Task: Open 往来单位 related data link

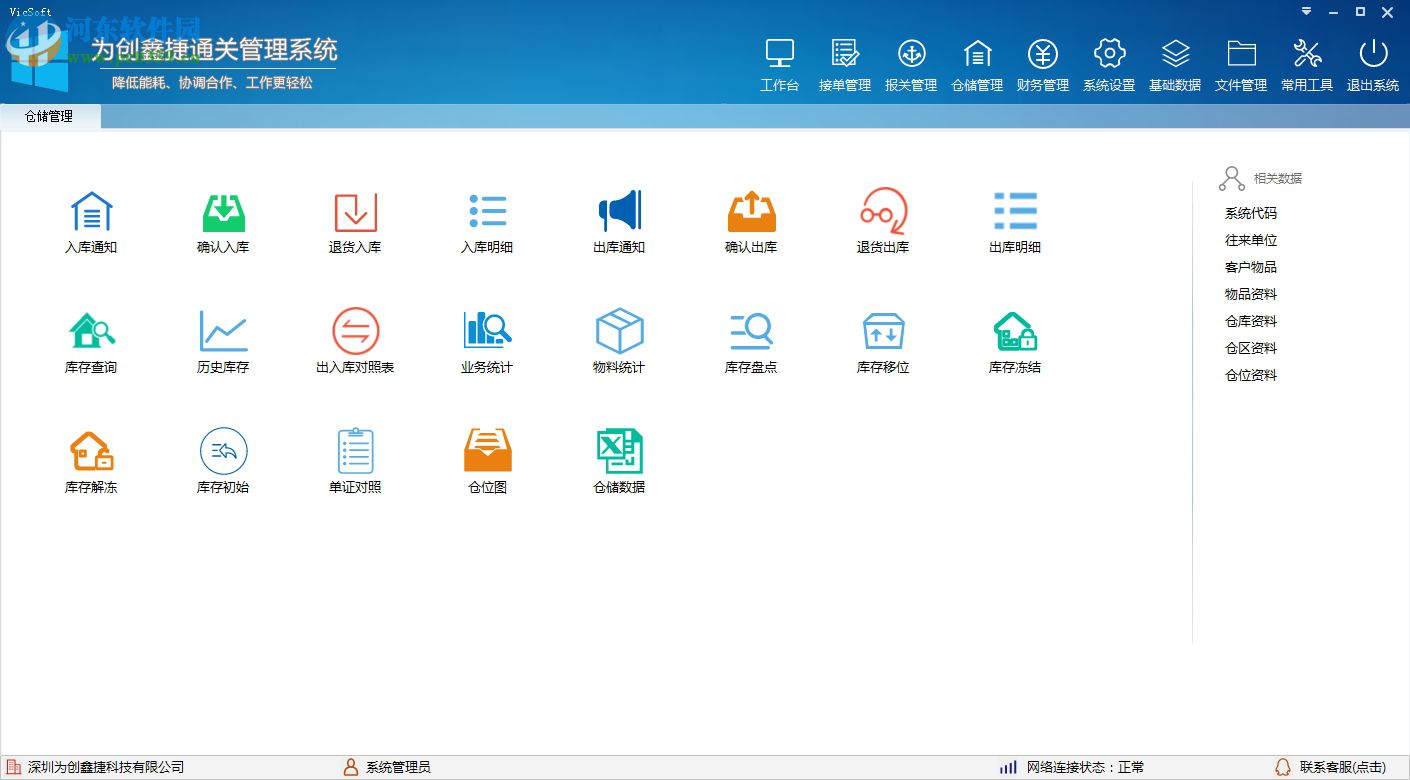Action: click(x=1251, y=240)
